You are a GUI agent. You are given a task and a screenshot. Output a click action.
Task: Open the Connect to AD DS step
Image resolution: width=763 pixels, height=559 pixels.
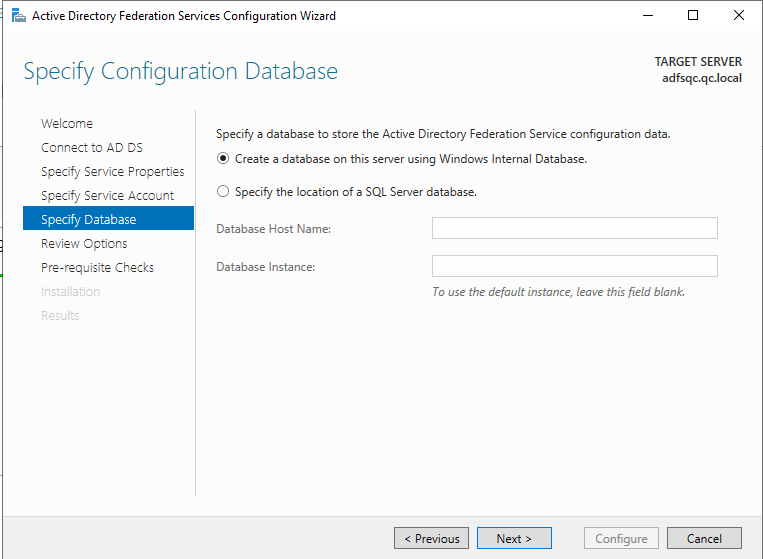(x=91, y=148)
